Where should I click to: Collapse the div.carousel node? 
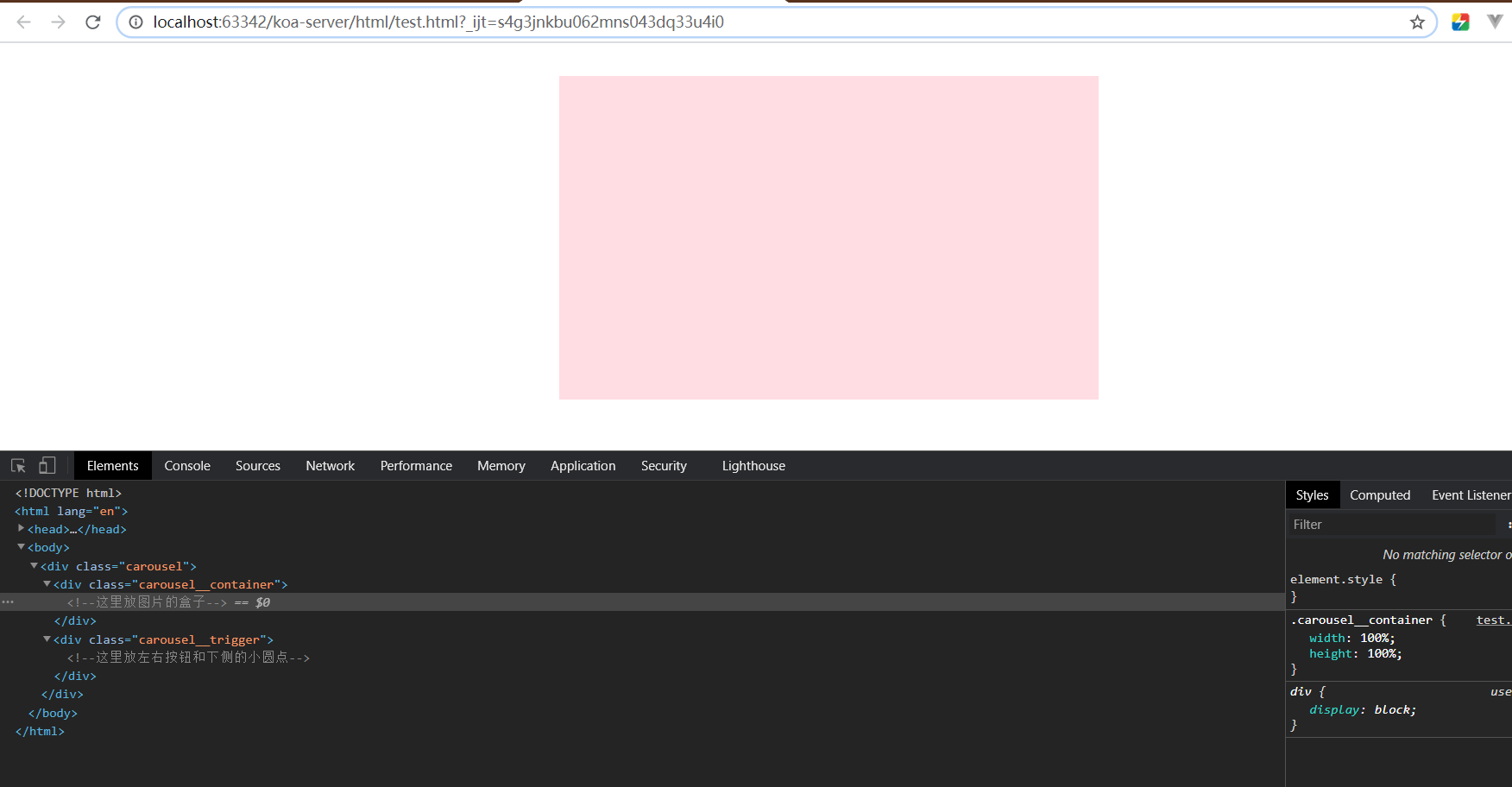pyautogui.click(x=35, y=566)
